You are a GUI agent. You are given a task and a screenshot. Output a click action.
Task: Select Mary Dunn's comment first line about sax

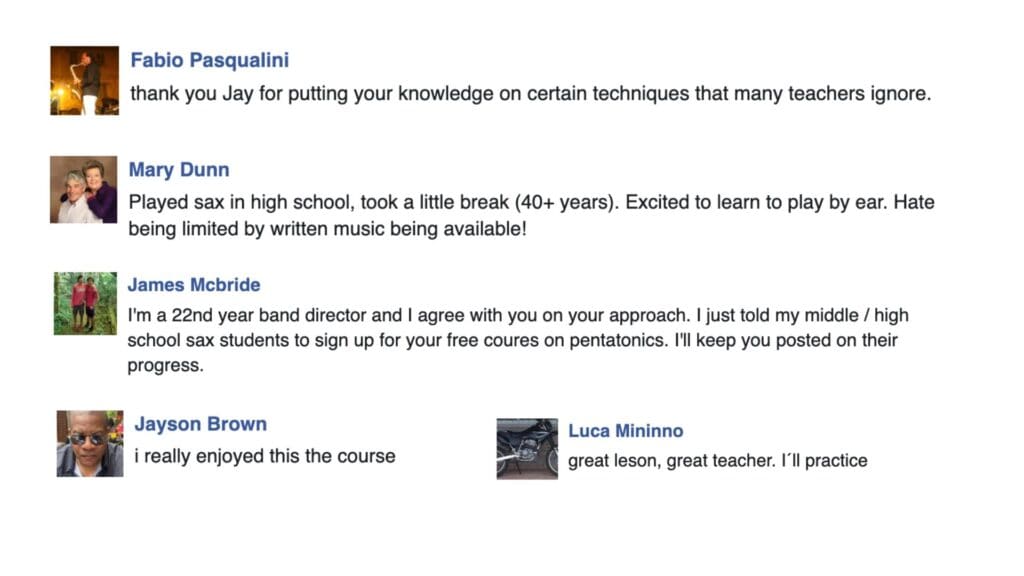click(532, 202)
